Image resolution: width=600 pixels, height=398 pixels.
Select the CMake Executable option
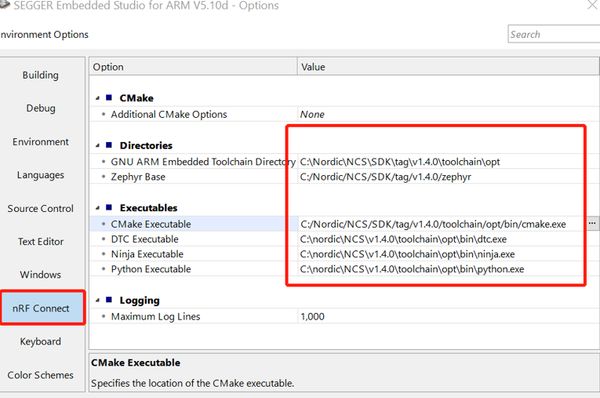click(x=151, y=224)
